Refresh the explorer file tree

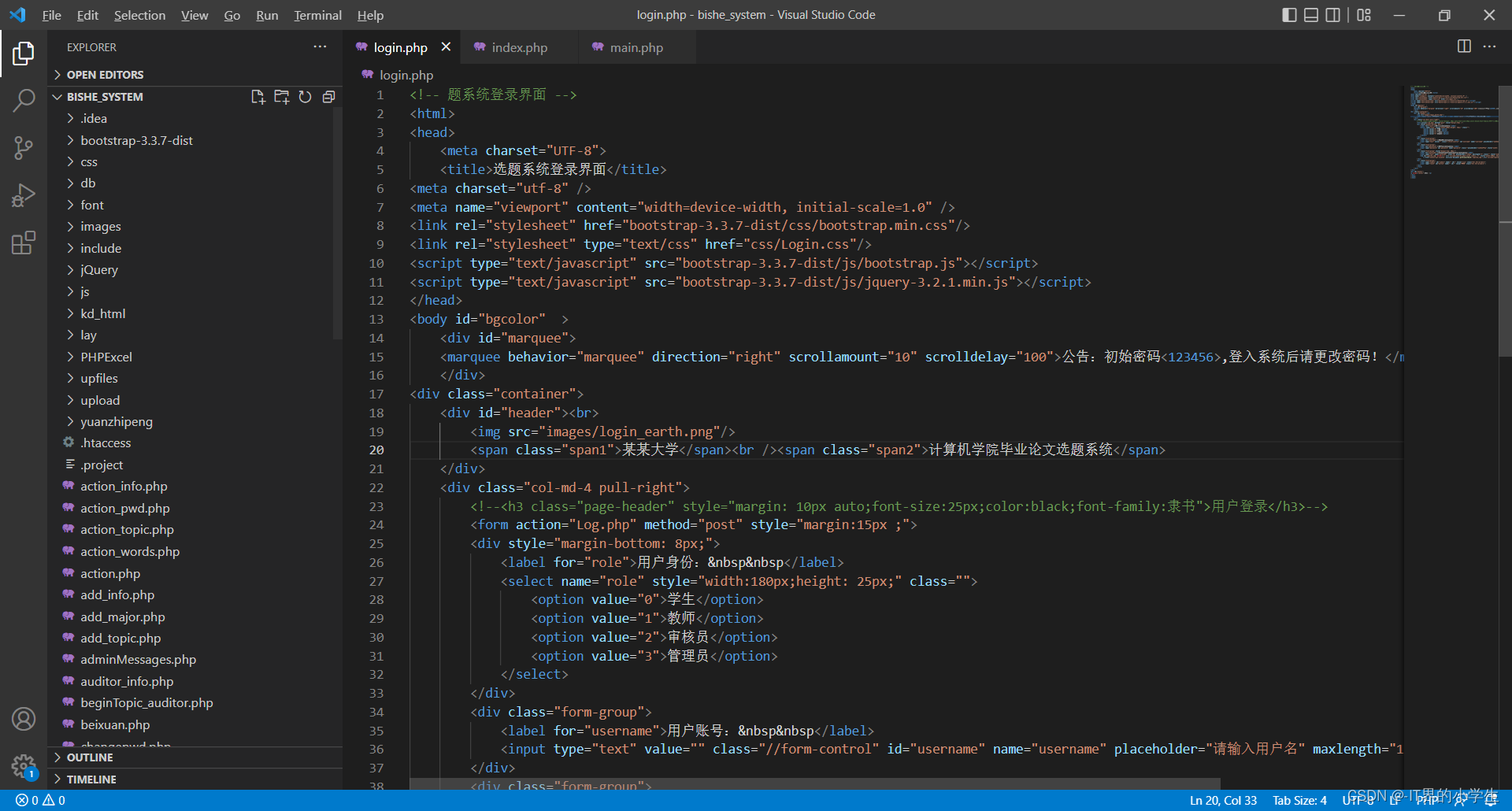tap(305, 97)
